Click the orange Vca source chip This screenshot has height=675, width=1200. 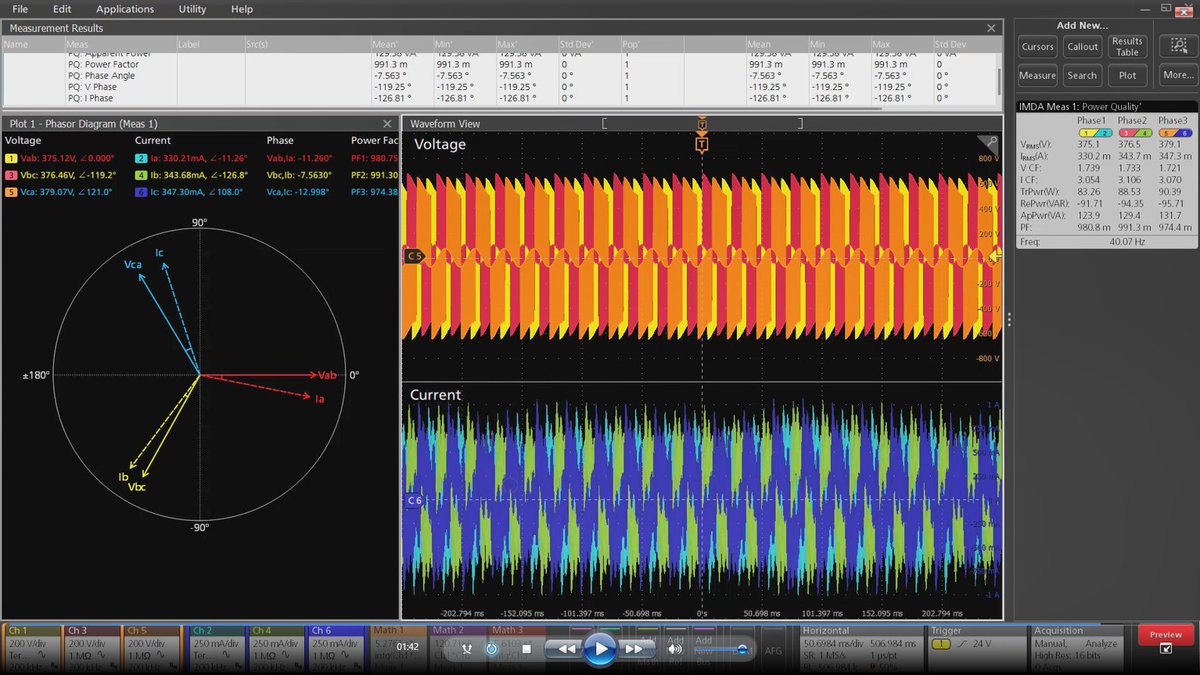pos(10,192)
